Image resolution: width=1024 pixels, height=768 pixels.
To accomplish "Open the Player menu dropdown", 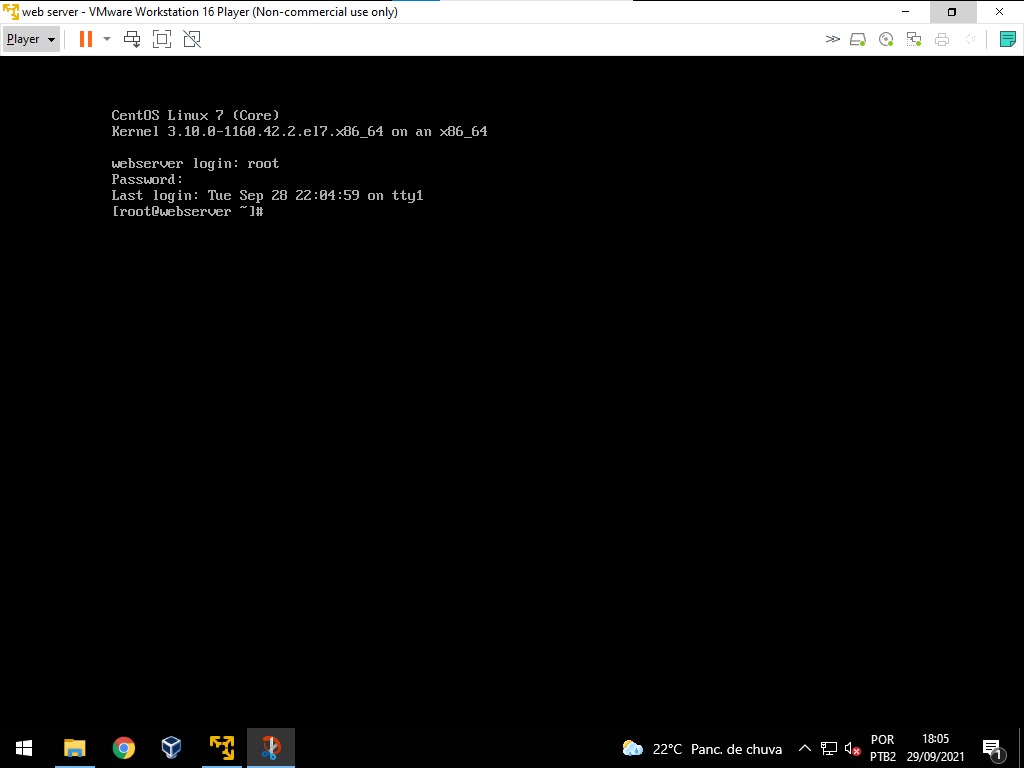I will [x=31, y=39].
